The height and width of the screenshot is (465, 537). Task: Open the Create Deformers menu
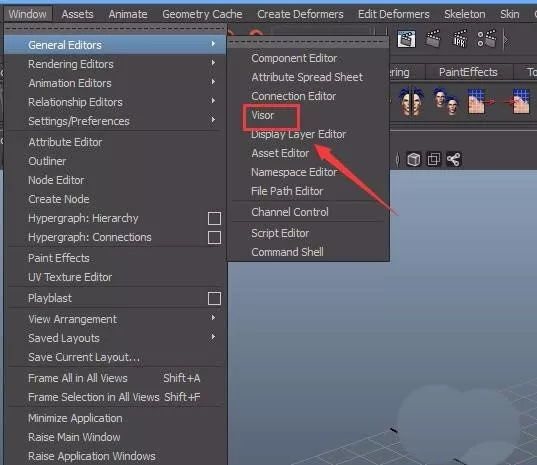click(x=300, y=14)
